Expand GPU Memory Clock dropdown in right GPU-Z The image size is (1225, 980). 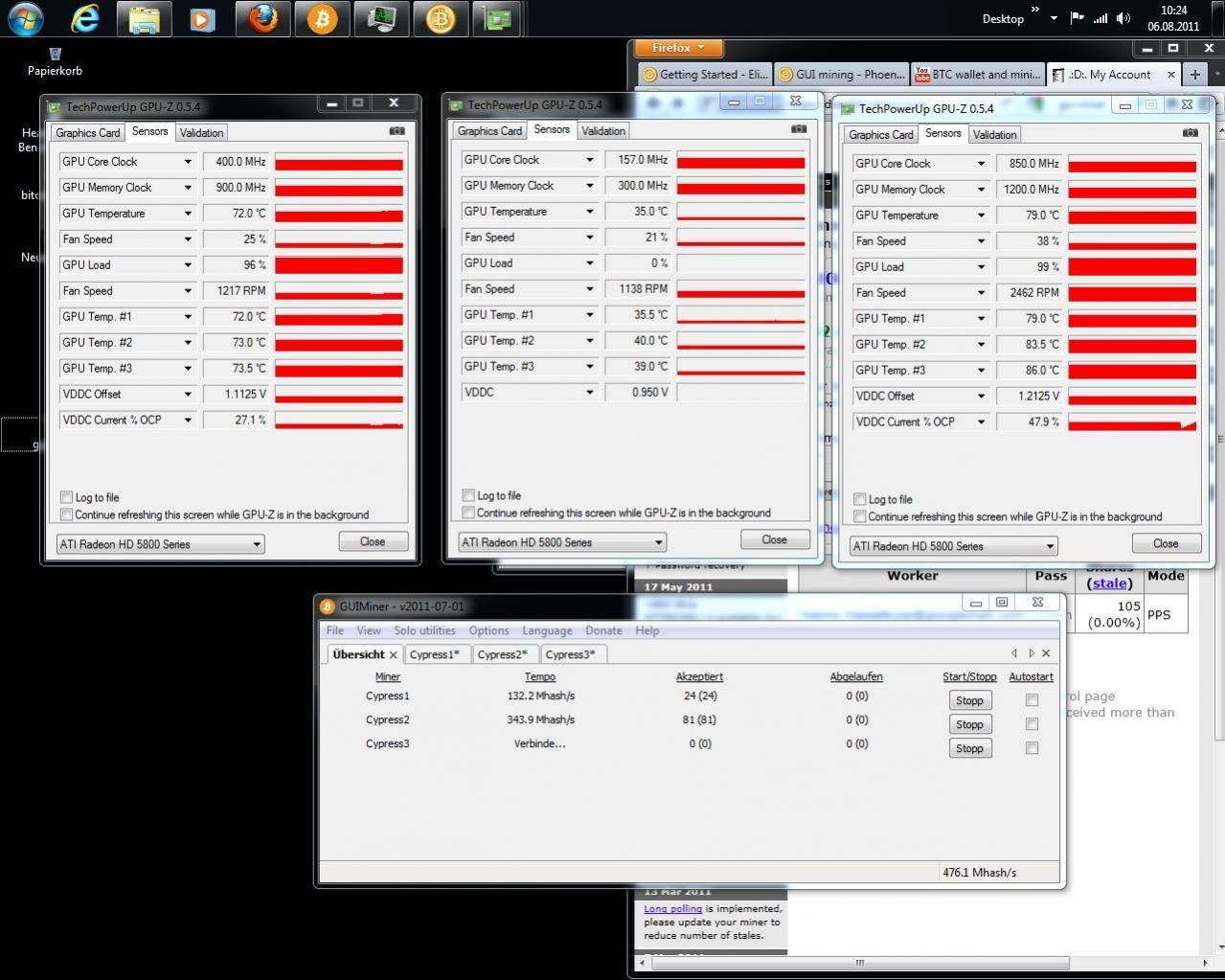(981, 190)
